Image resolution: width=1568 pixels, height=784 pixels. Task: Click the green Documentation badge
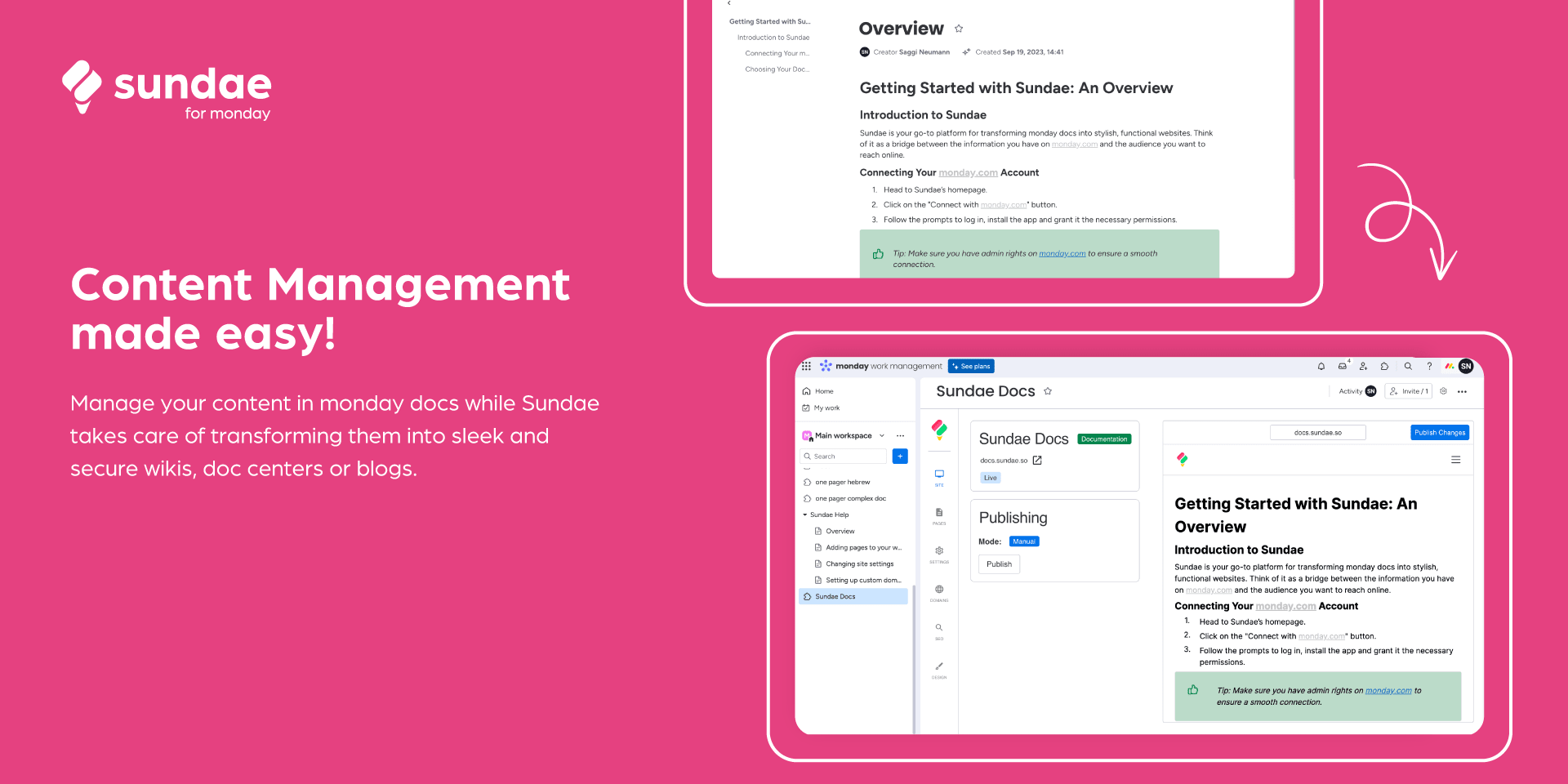click(1104, 439)
